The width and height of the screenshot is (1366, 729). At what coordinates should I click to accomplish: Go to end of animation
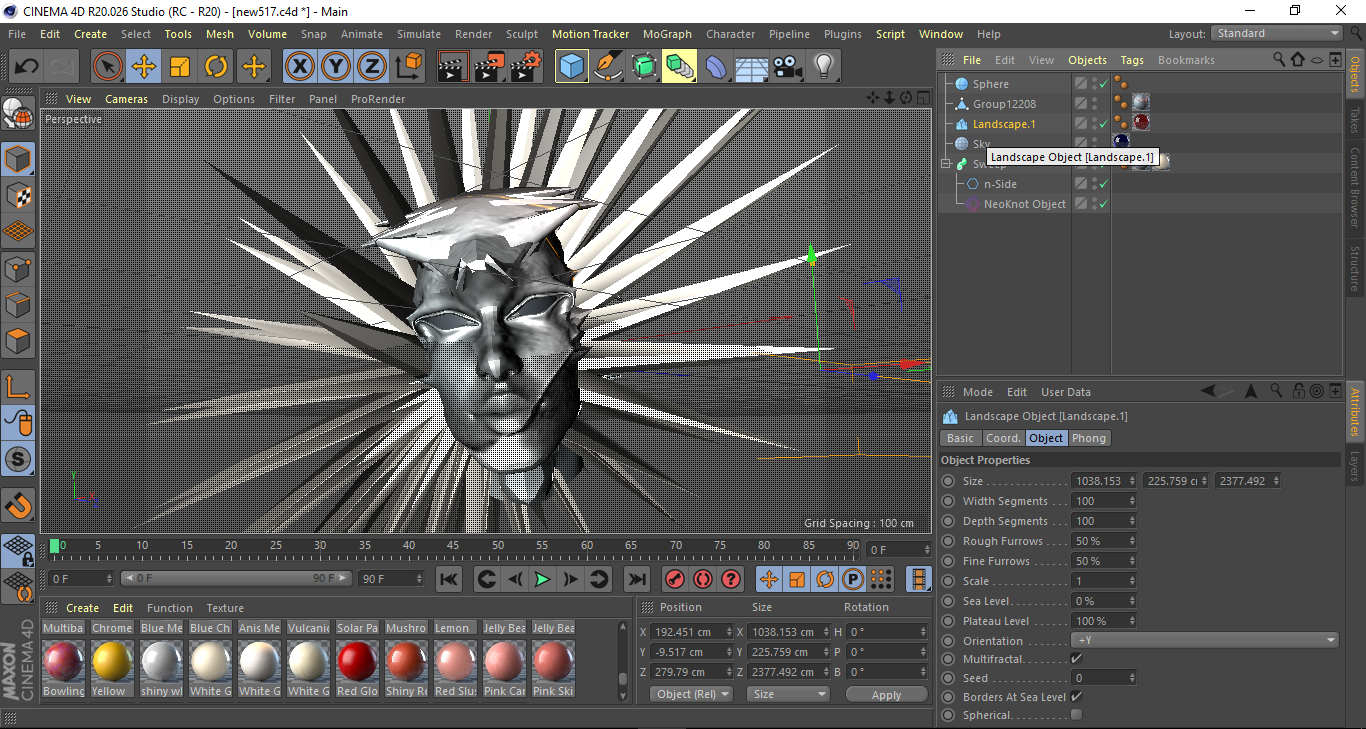636,579
